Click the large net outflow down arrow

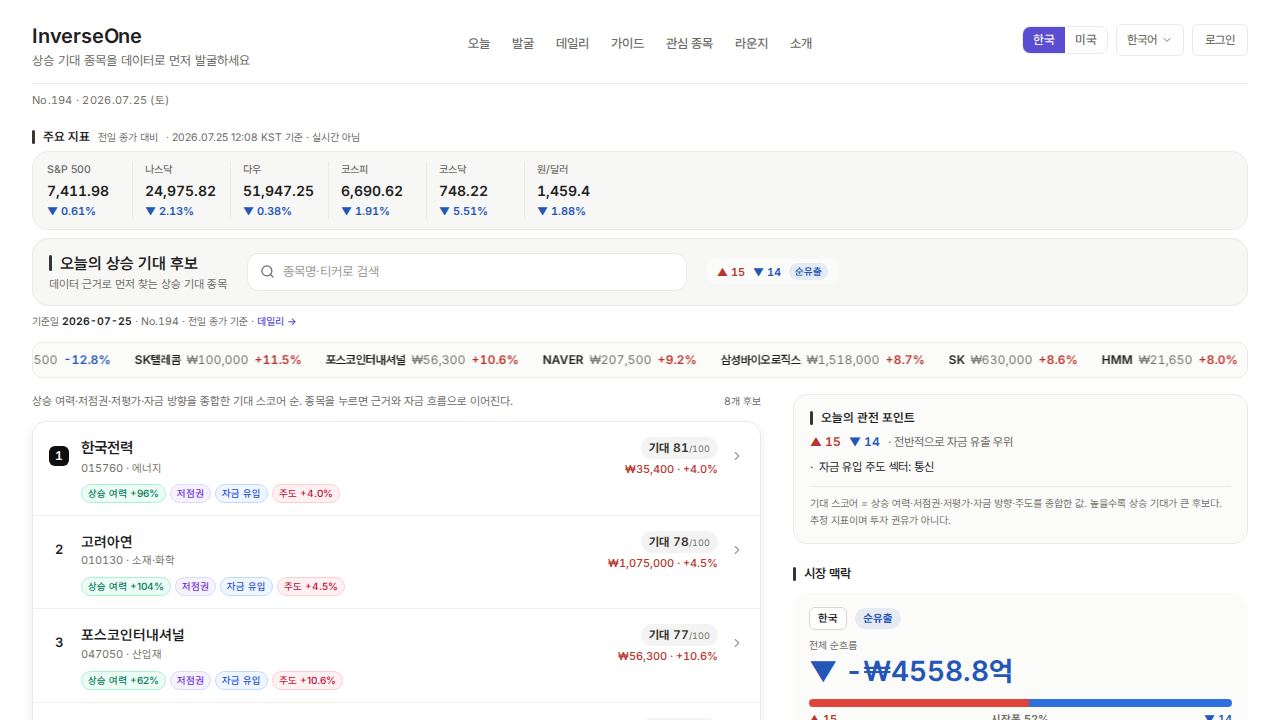pyautogui.click(x=823, y=670)
